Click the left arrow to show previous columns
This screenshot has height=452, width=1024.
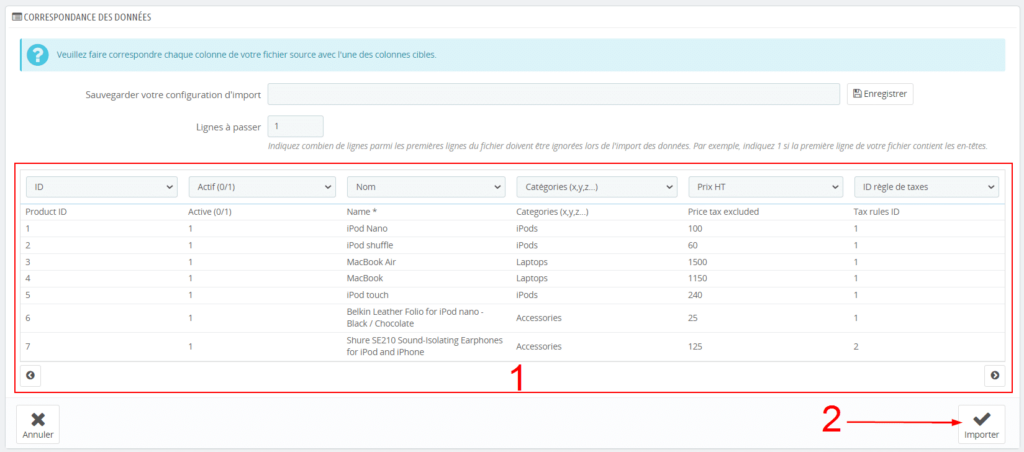31,376
